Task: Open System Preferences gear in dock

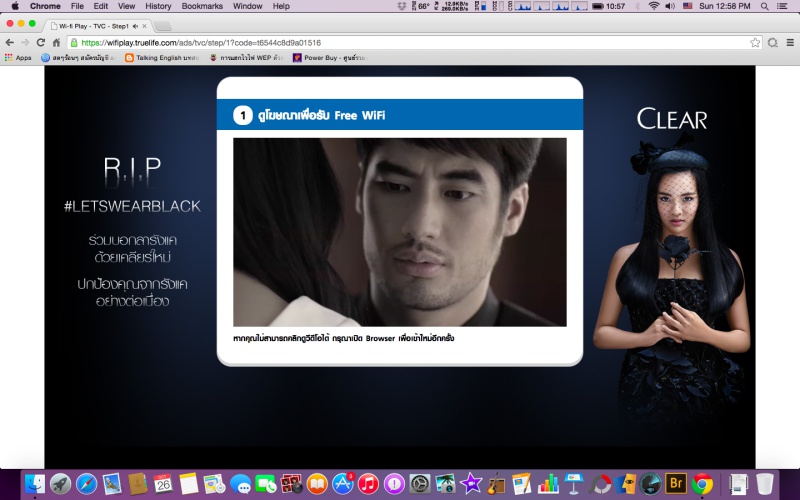Action: point(420,484)
